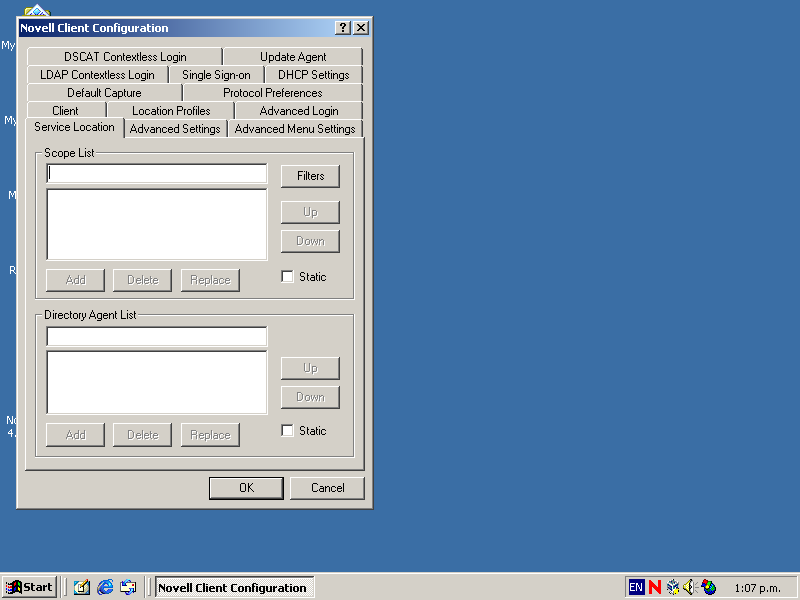This screenshot has height=600, width=800.
Task: Launch Internet Explorer from quick launch
Action: click(105, 587)
